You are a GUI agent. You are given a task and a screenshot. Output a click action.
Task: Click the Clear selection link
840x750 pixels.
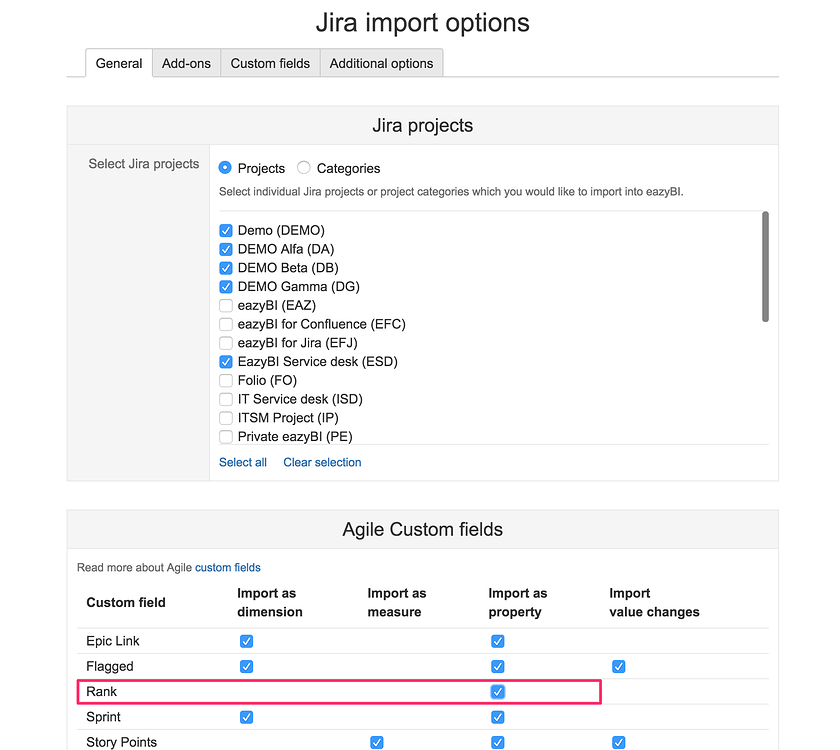click(321, 462)
